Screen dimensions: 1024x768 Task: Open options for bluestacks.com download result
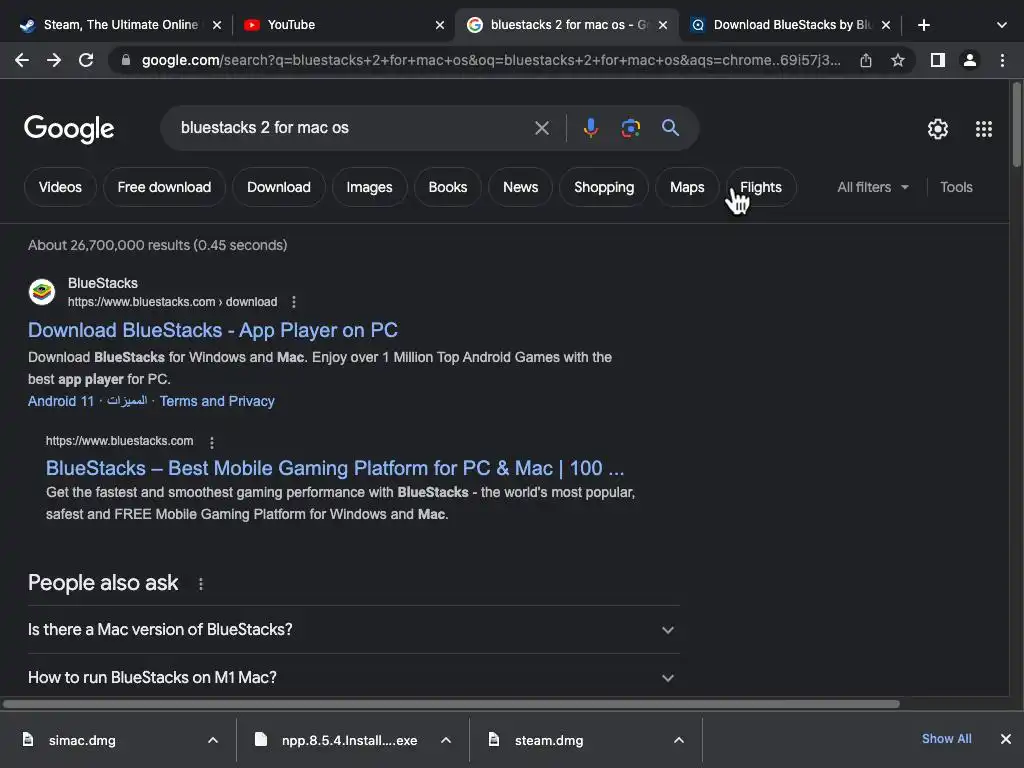pyautogui.click(x=293, y=302)
